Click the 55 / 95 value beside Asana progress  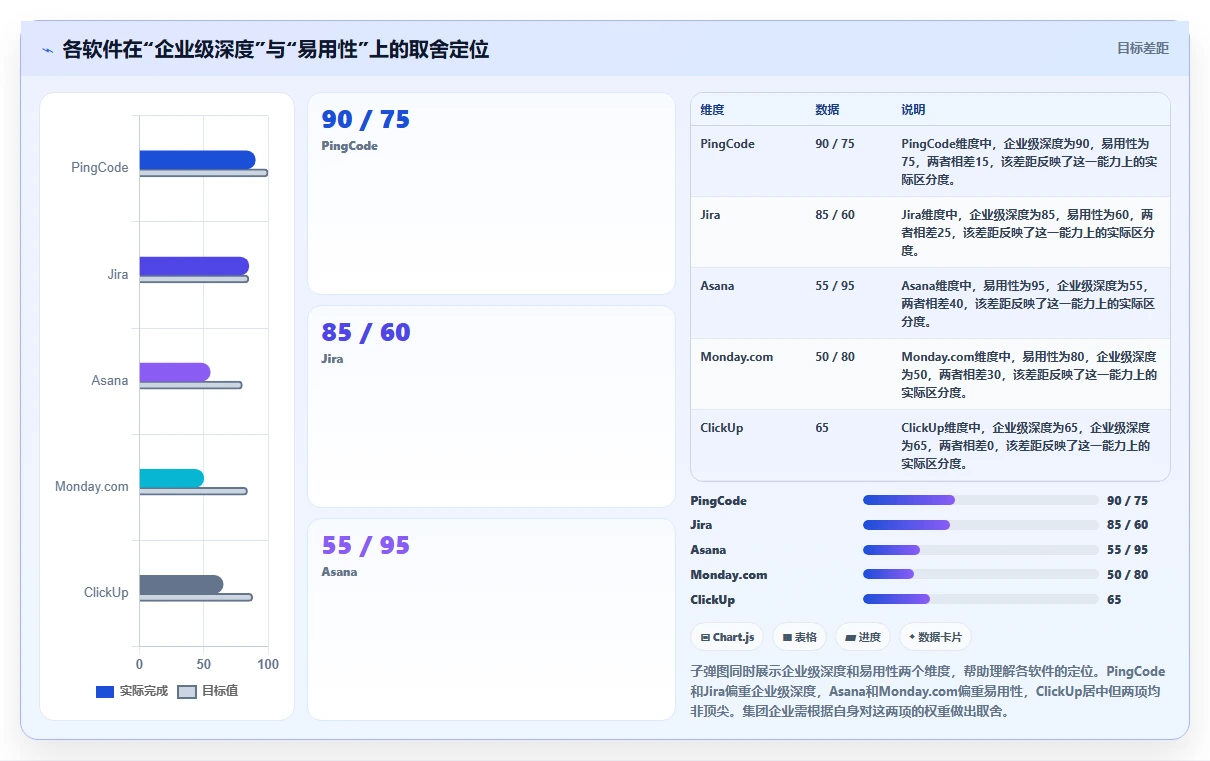coord(1127,550)
